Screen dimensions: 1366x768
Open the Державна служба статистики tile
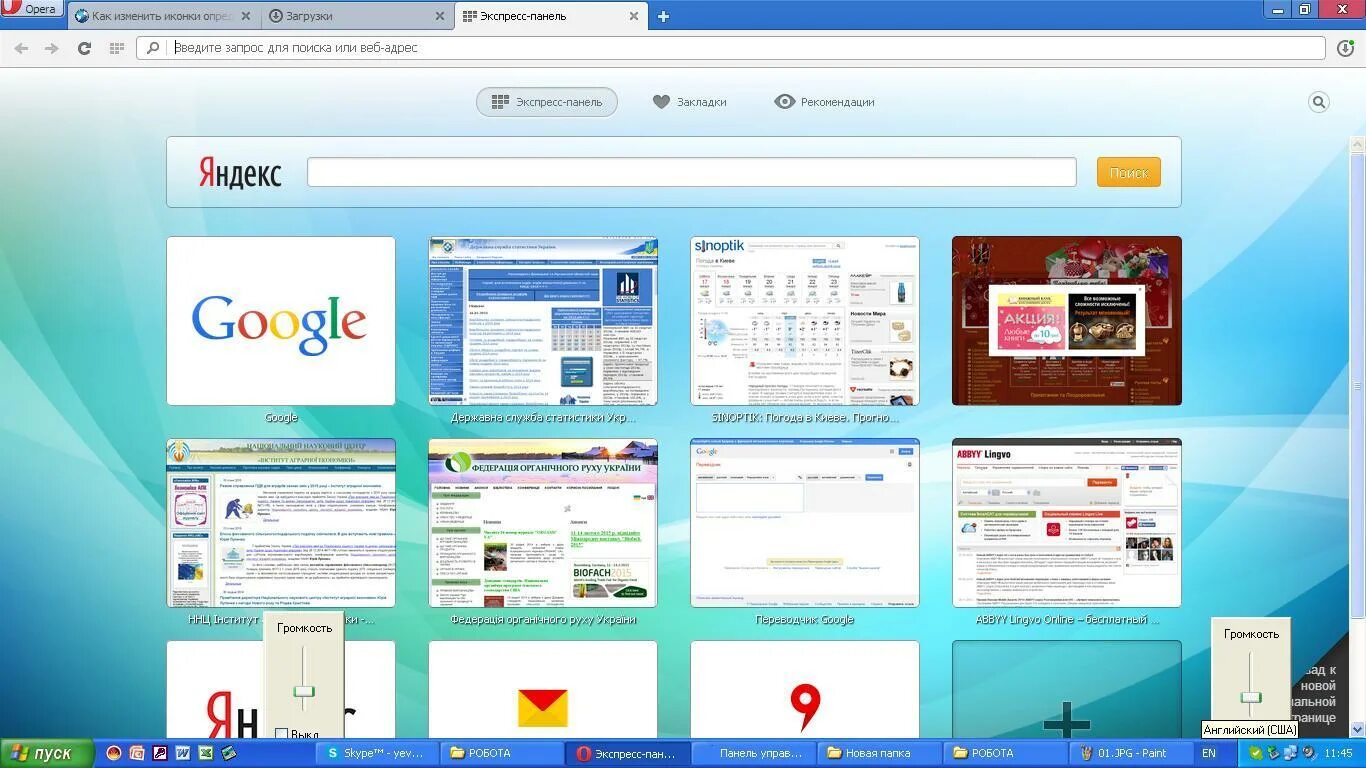pyautogui.click(x=543, y=321)
